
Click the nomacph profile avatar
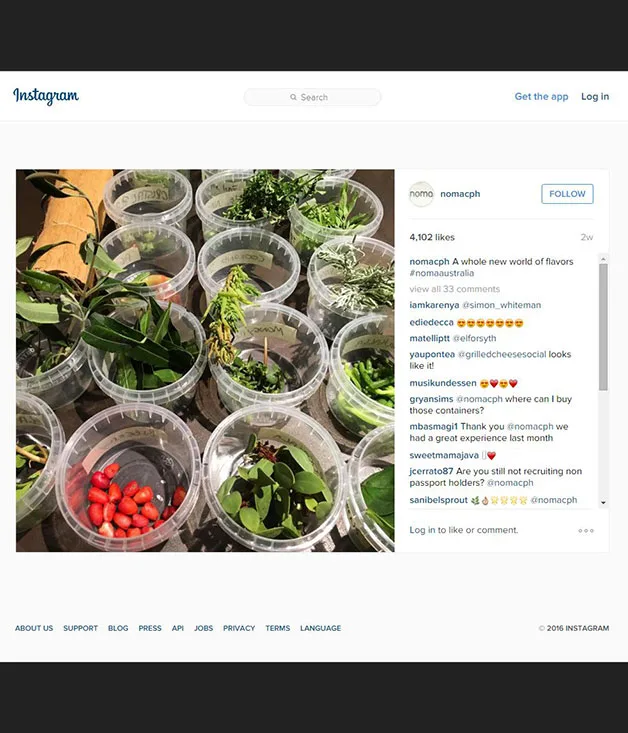pyautogui.click(x=421, y=194)
